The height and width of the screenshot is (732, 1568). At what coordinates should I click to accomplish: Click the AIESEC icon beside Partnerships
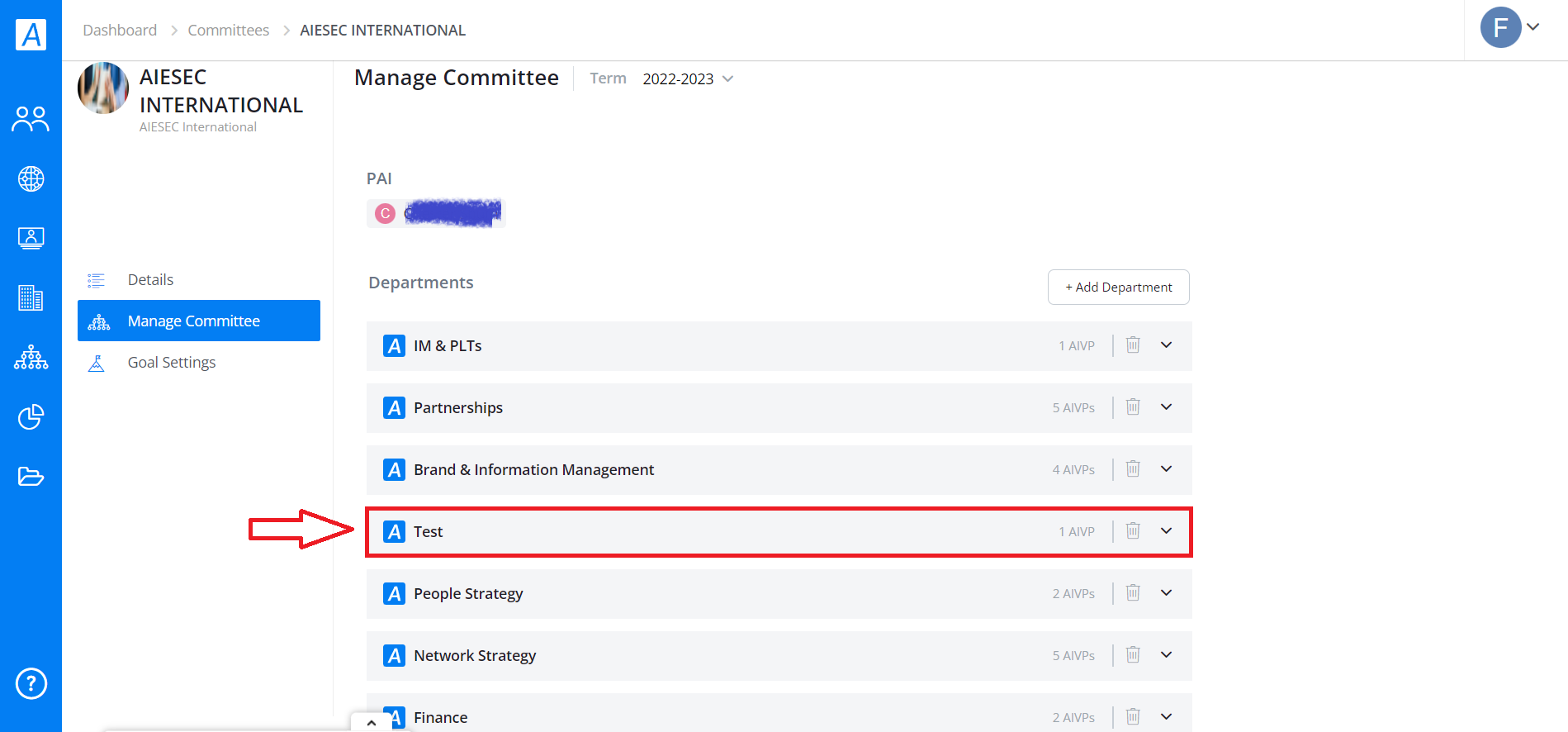point(395,407)
